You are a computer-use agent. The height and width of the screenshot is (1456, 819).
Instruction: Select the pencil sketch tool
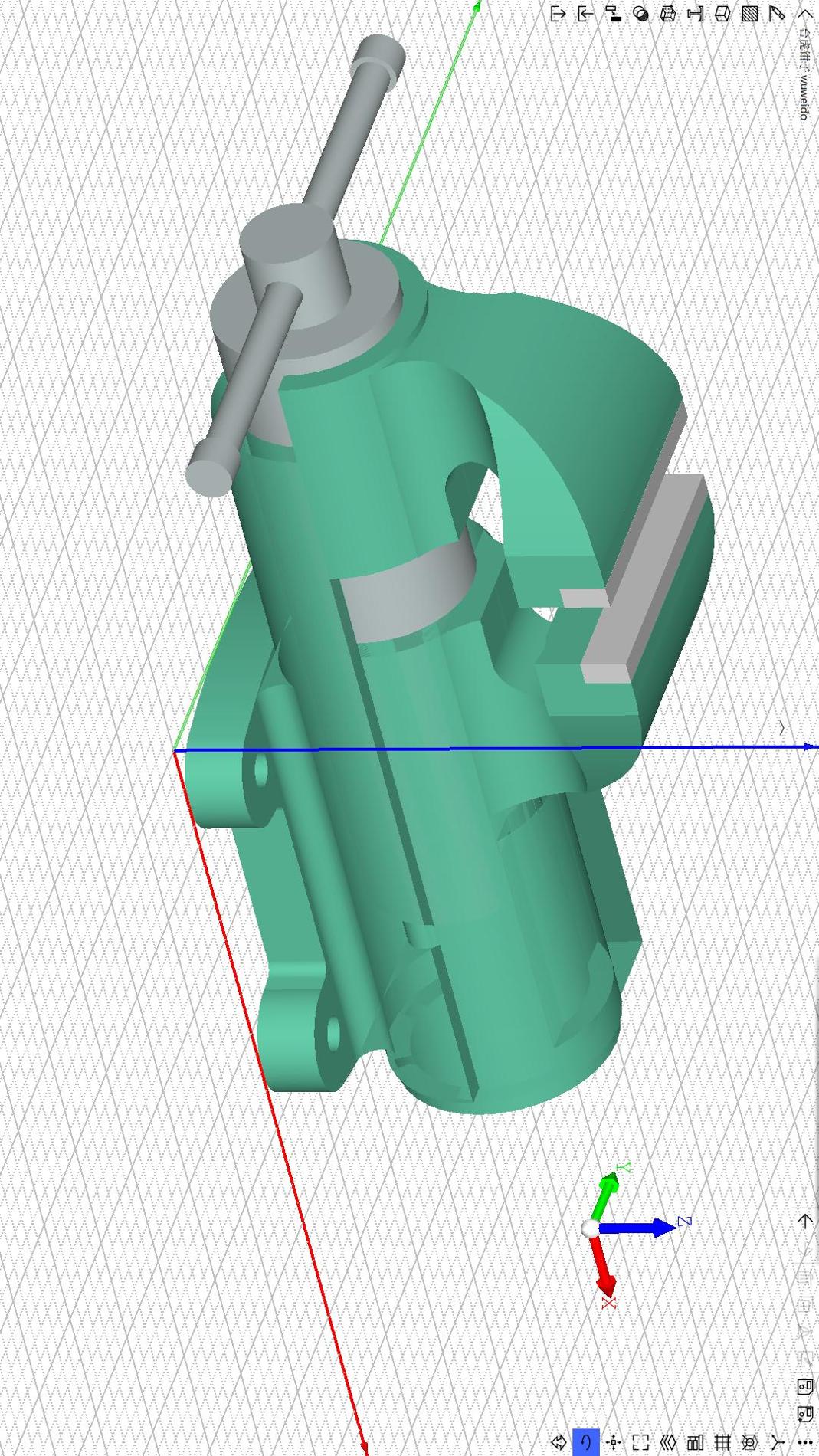(x=777, y=14)
